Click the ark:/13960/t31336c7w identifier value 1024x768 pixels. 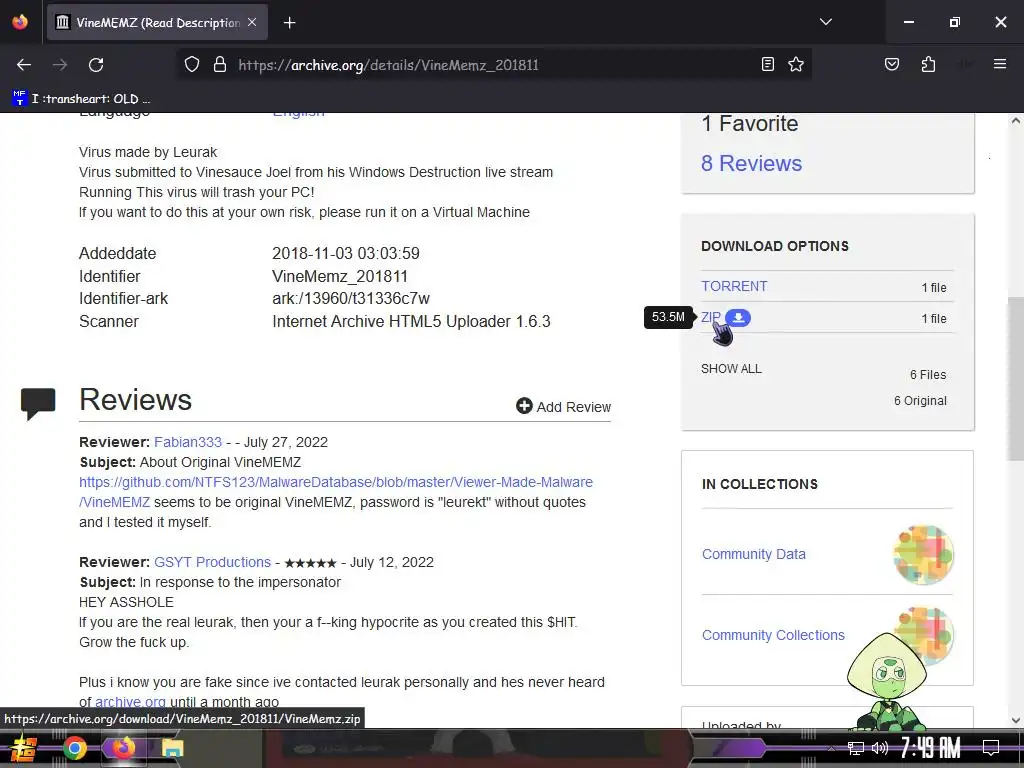[351, 298]
